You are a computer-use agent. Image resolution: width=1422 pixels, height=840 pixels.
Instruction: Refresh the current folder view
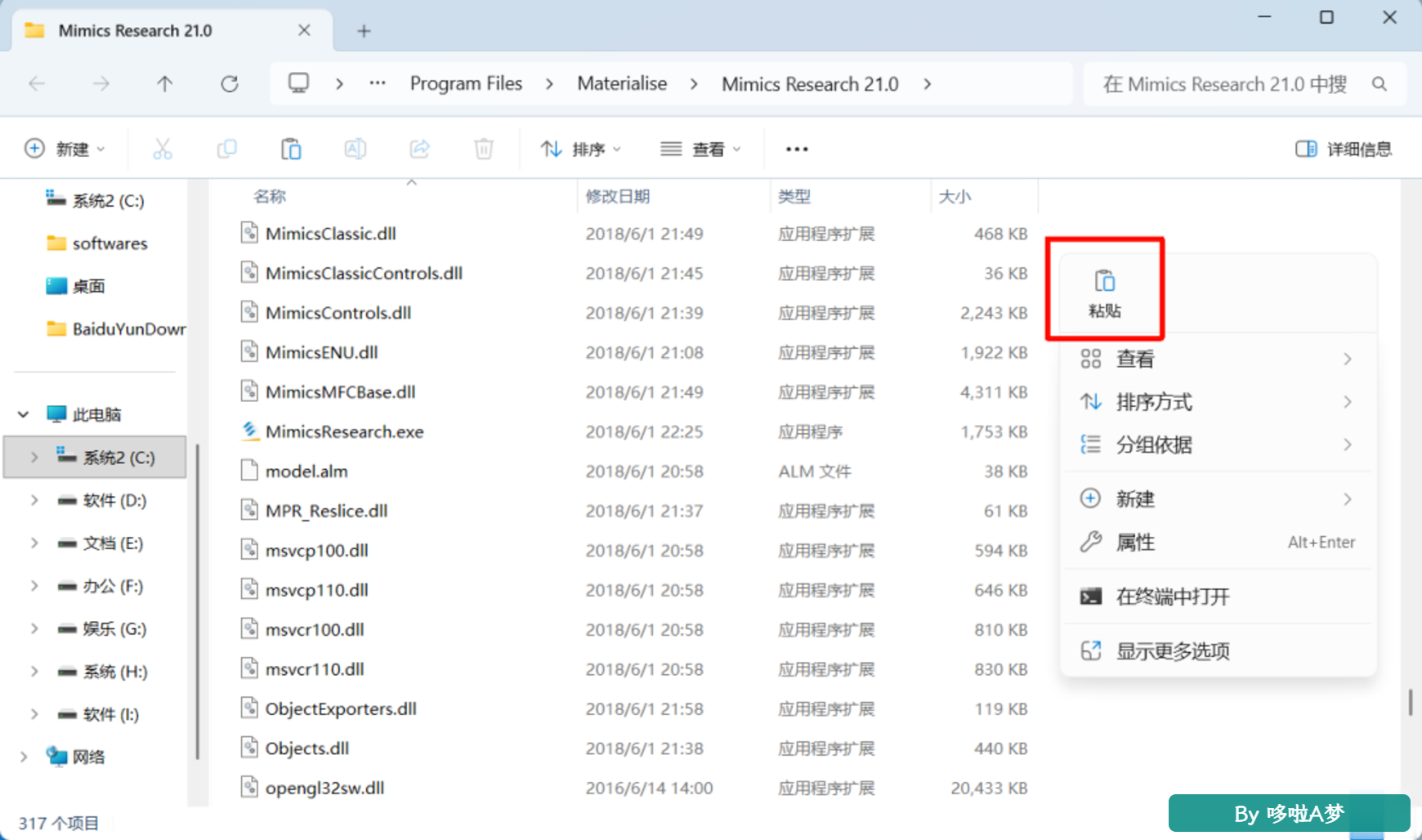coord(230,83)
